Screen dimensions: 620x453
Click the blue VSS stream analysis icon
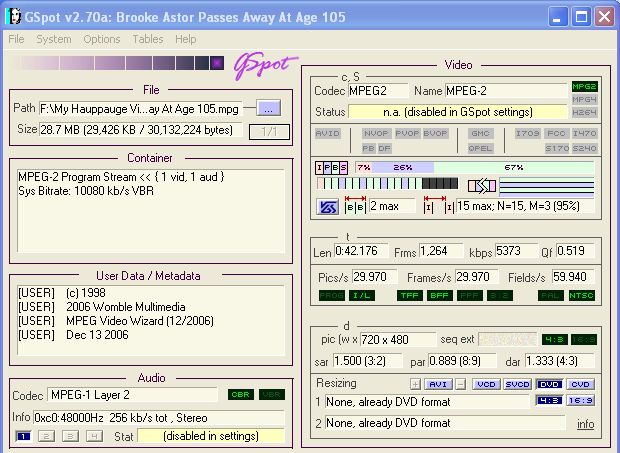pyautogui.click(x=327, y=207)
